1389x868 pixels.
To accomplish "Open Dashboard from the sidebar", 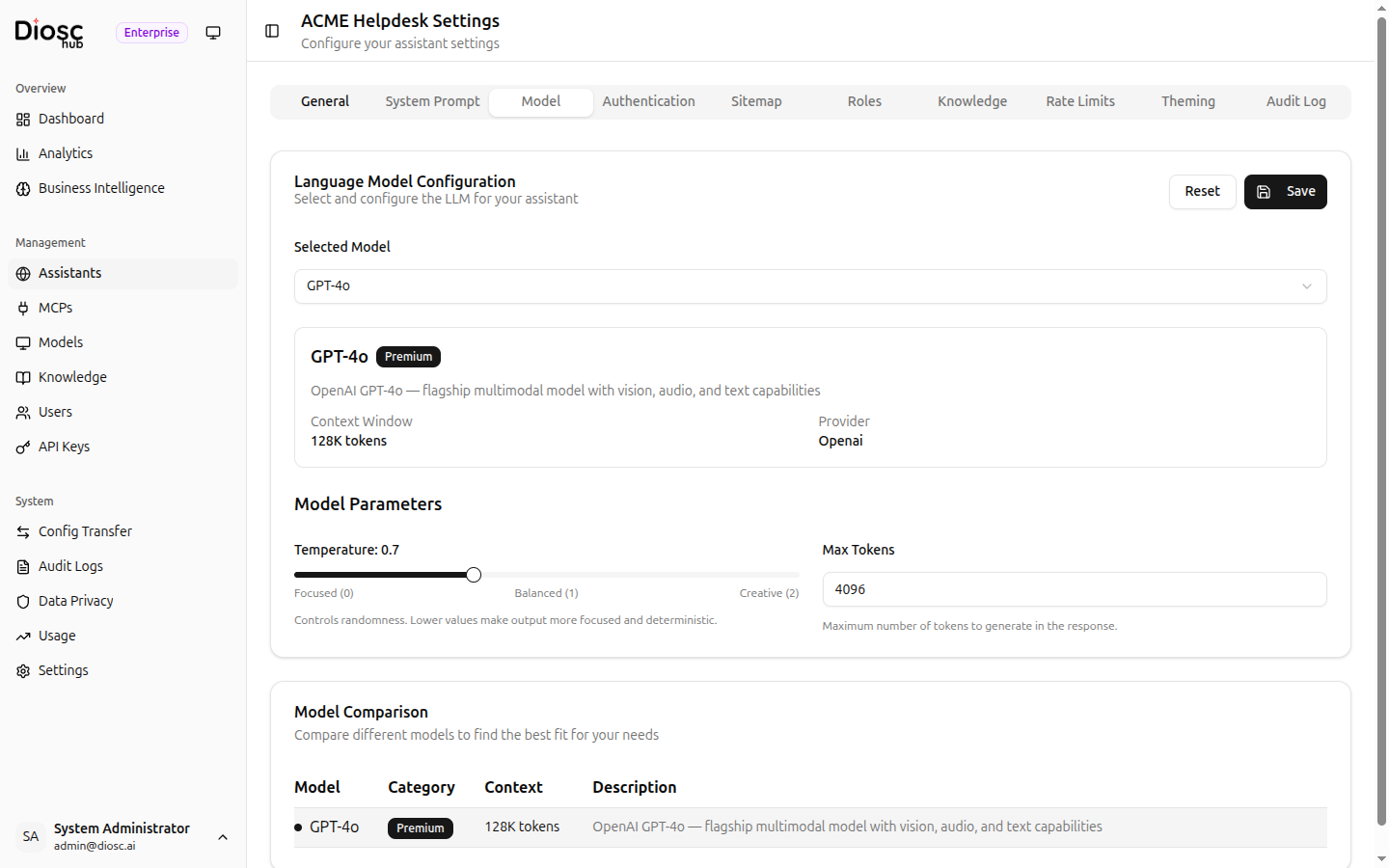I will click(x=123, y=120).
